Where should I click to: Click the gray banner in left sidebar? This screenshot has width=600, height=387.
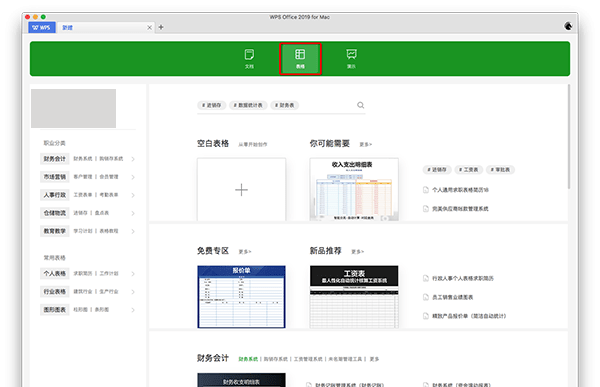coord(73,108)
